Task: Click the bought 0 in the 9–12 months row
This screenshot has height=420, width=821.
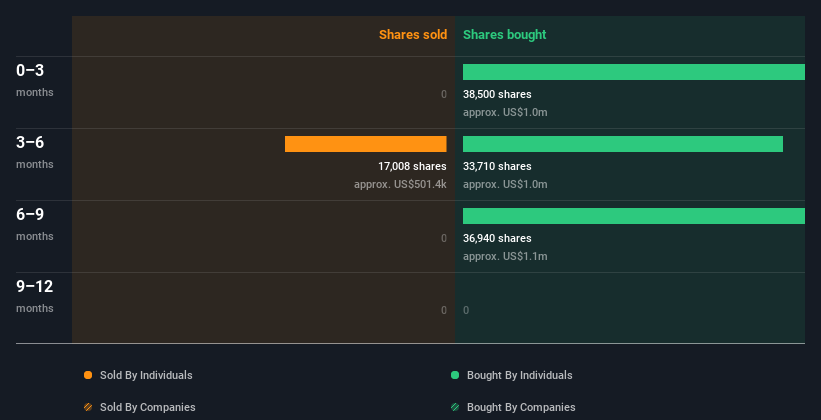Action: pos(466,311)
